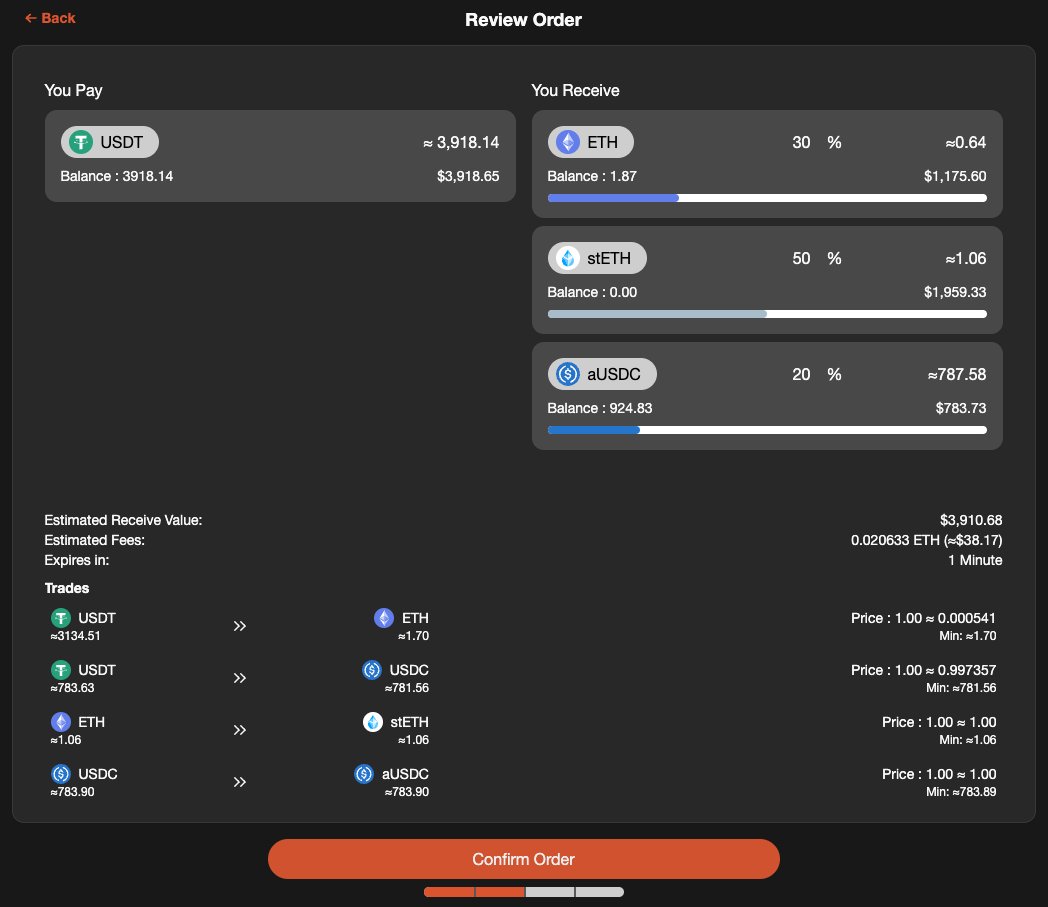
Task: Click the ETH icon in You Receive card
Action: 568,142
